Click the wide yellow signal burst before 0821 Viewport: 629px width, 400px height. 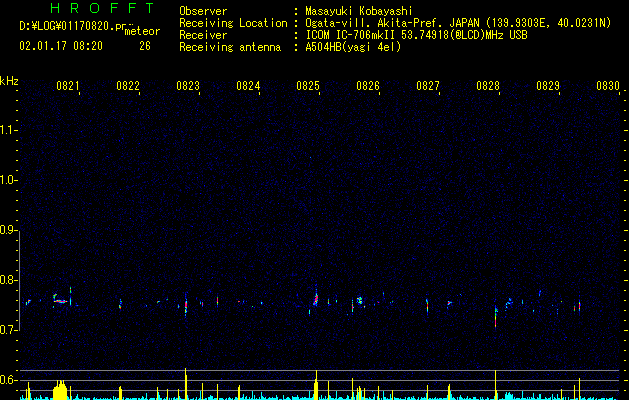pyautogui.click(x=60, y=390)
